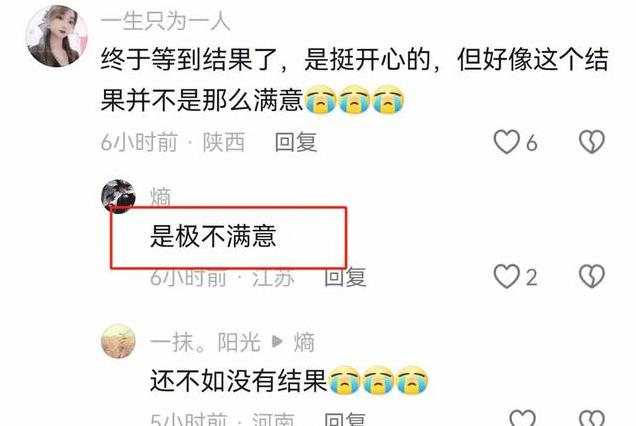Open replied-to user 熵 after arrow
This screenshot has width=636, height=426.
coord(304,342)
